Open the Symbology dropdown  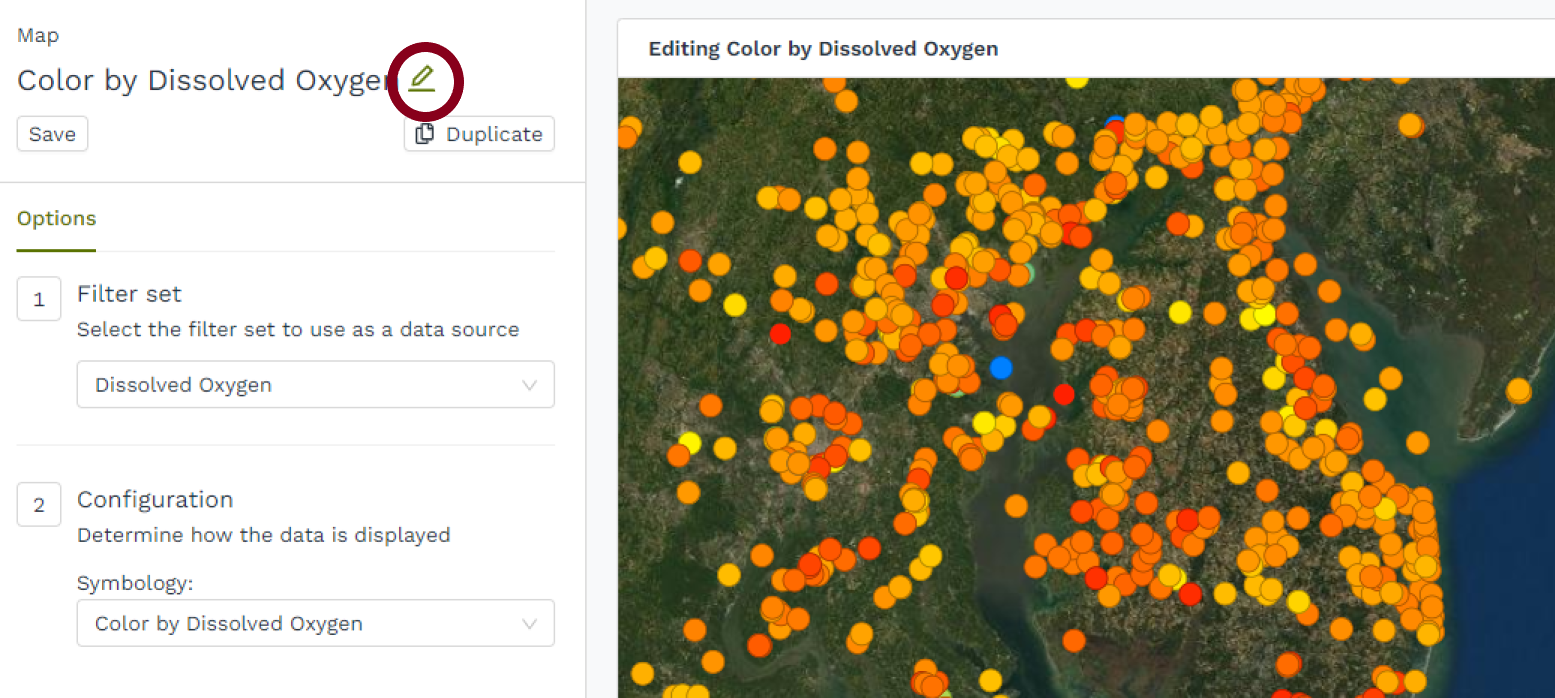315,624
